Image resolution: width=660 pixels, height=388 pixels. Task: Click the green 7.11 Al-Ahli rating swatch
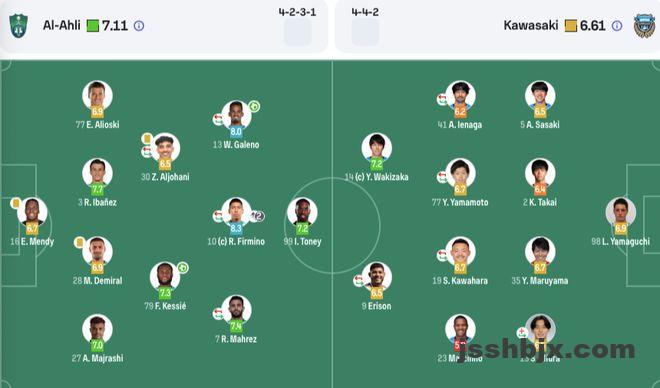(x=93, y=26)
